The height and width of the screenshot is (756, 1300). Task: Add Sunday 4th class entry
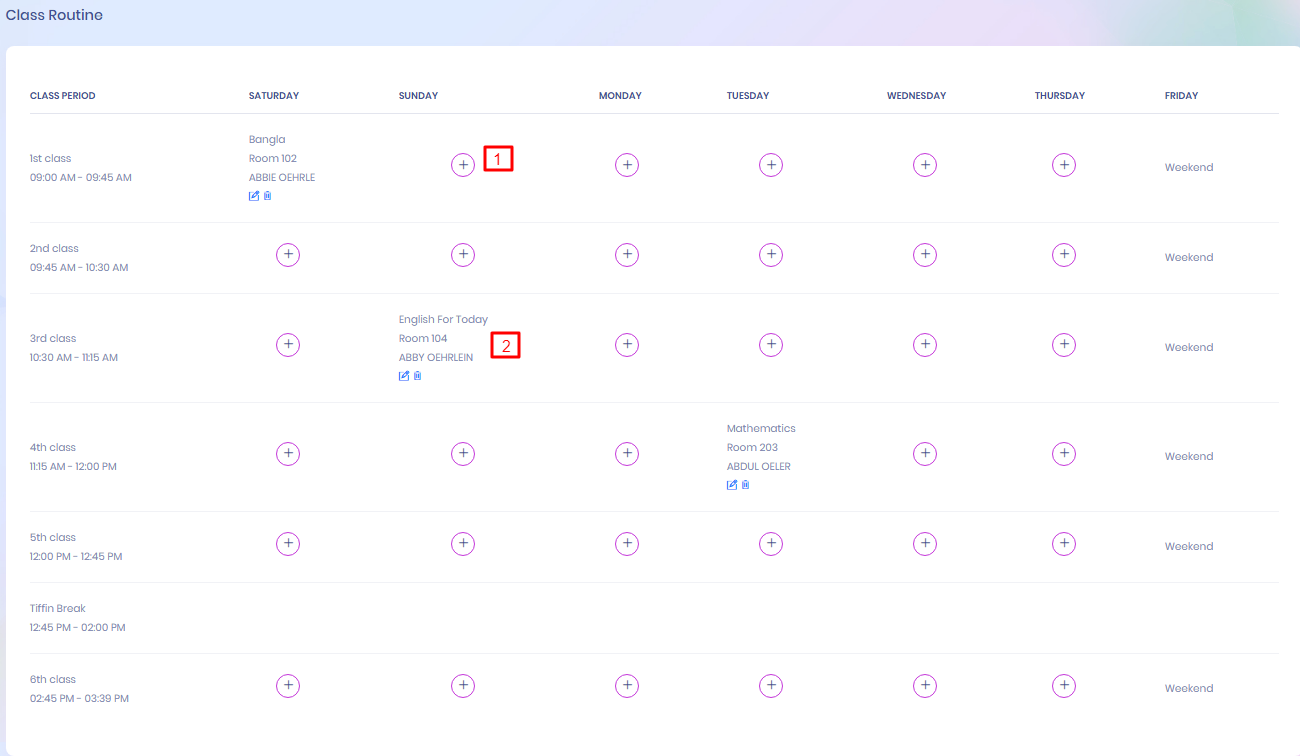click(463, 454)
